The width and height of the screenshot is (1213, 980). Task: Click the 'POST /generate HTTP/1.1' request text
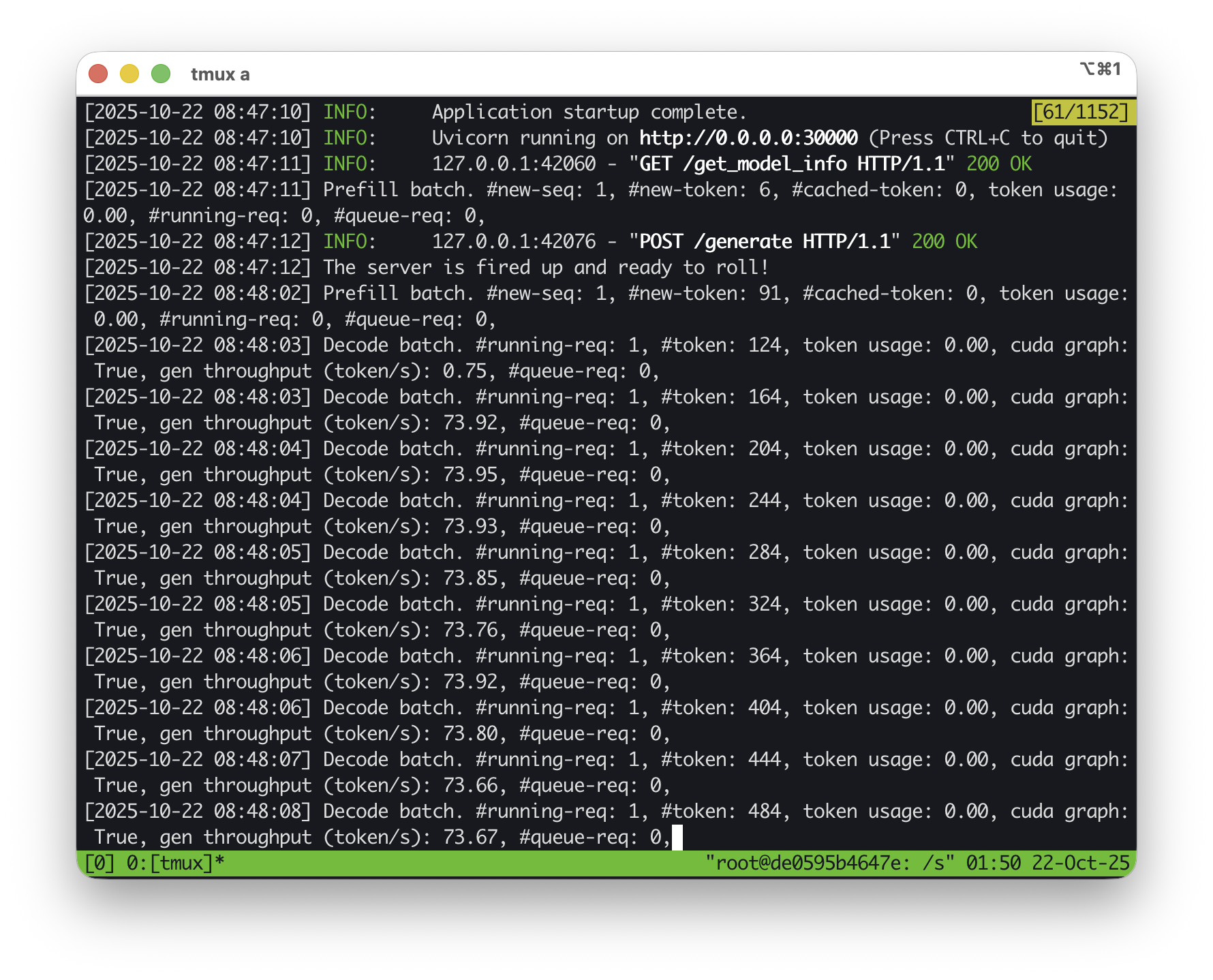pyautogui.click(x=764, y=242)
